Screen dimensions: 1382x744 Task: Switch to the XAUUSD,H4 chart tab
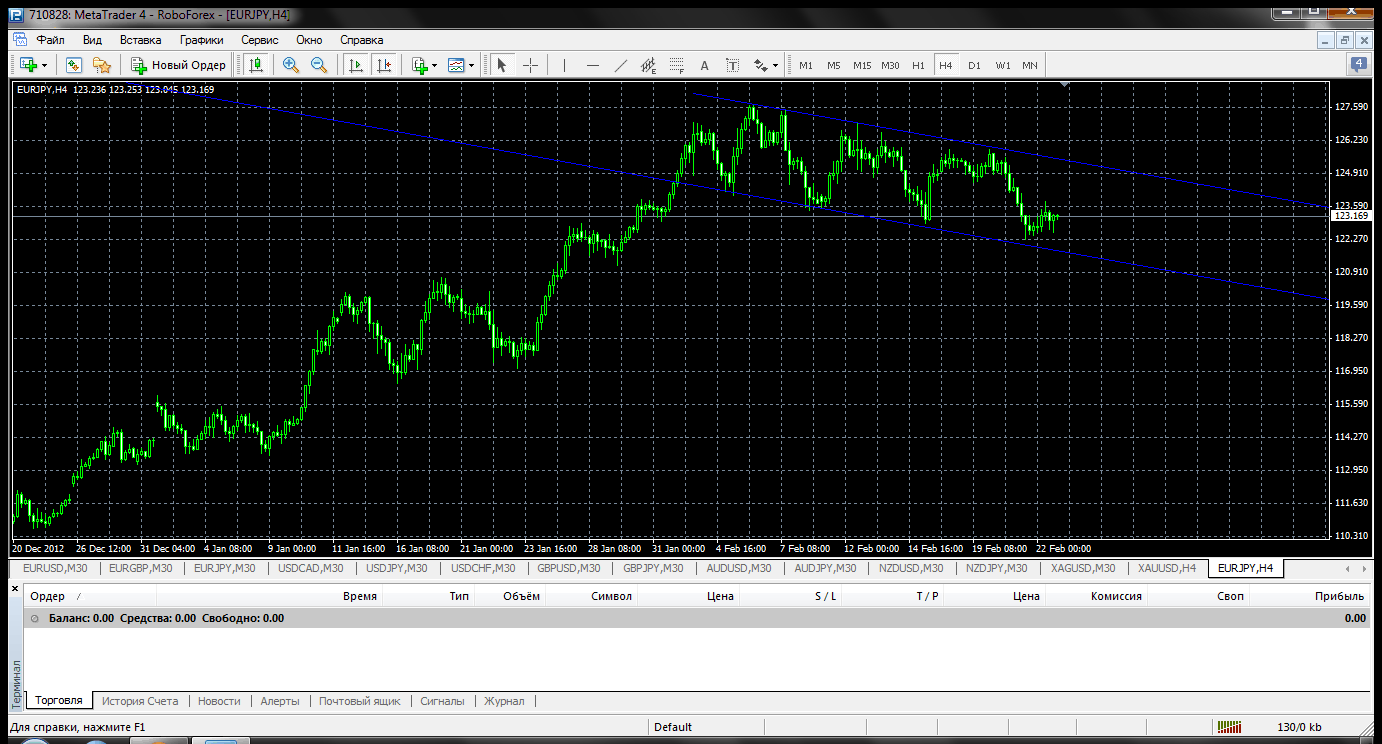[x=1166, y=568]
